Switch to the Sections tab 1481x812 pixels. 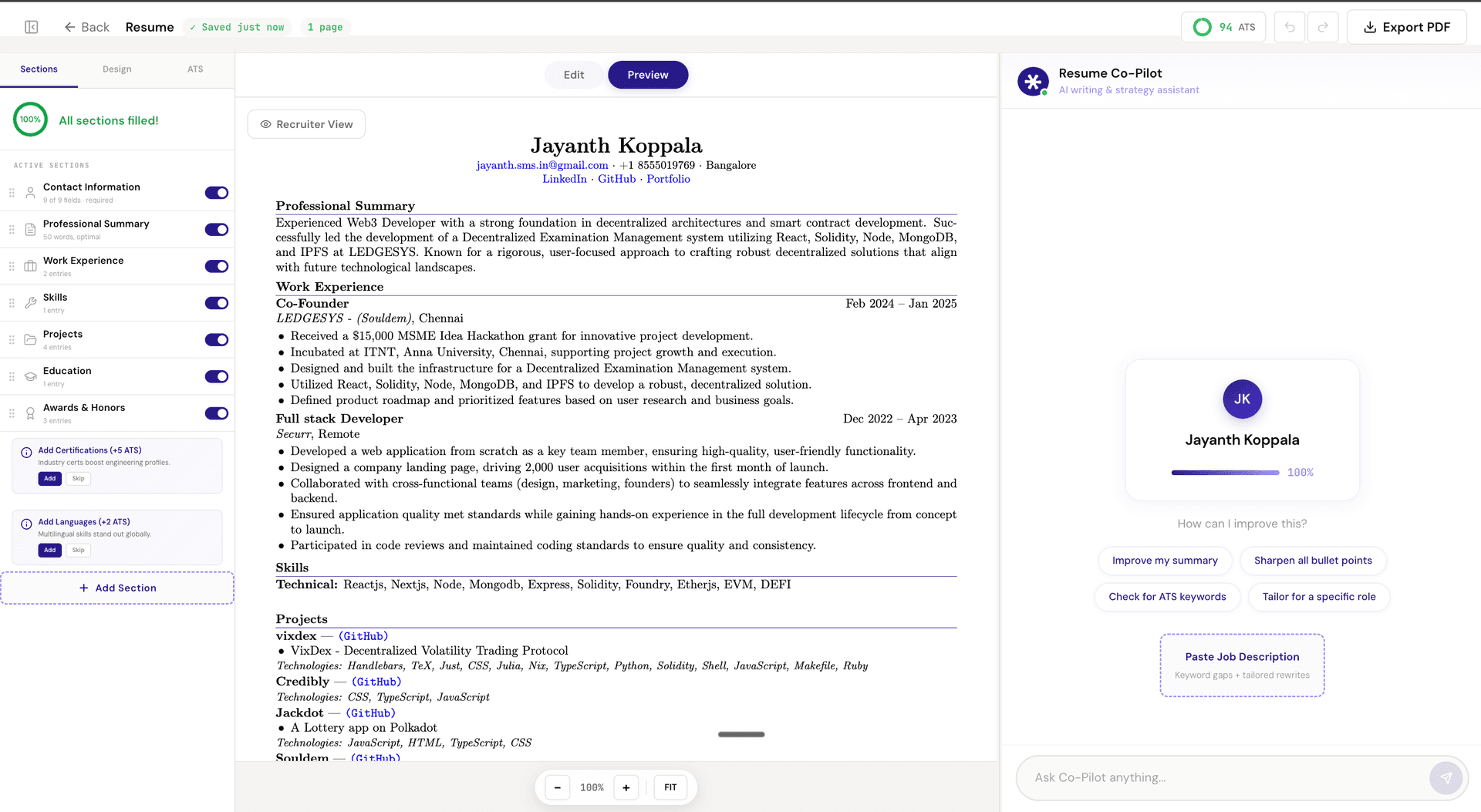pyautogui.click(x=39, y=69)
